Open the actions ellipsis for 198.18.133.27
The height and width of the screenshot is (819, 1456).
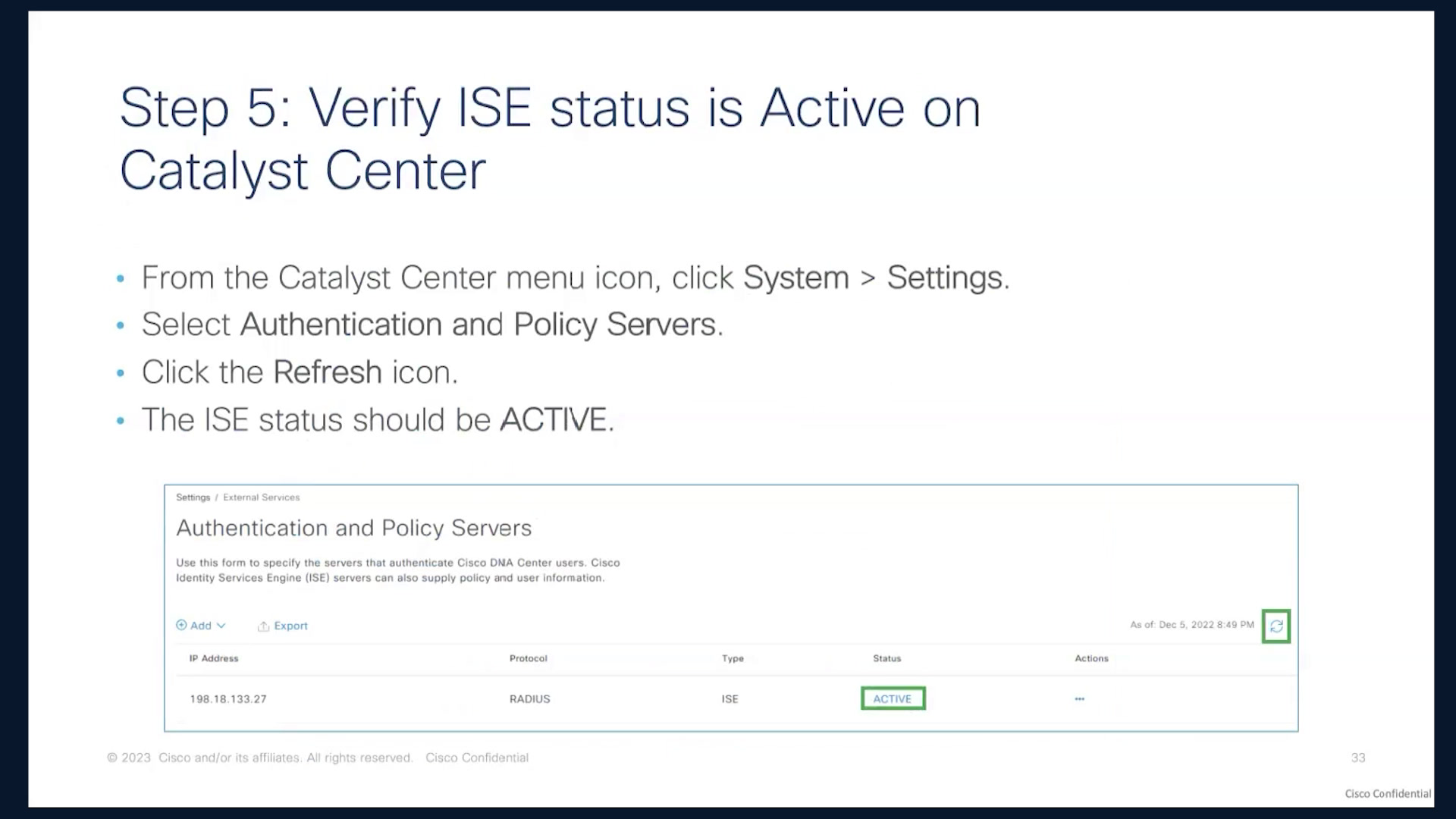tap(1079, 699)
